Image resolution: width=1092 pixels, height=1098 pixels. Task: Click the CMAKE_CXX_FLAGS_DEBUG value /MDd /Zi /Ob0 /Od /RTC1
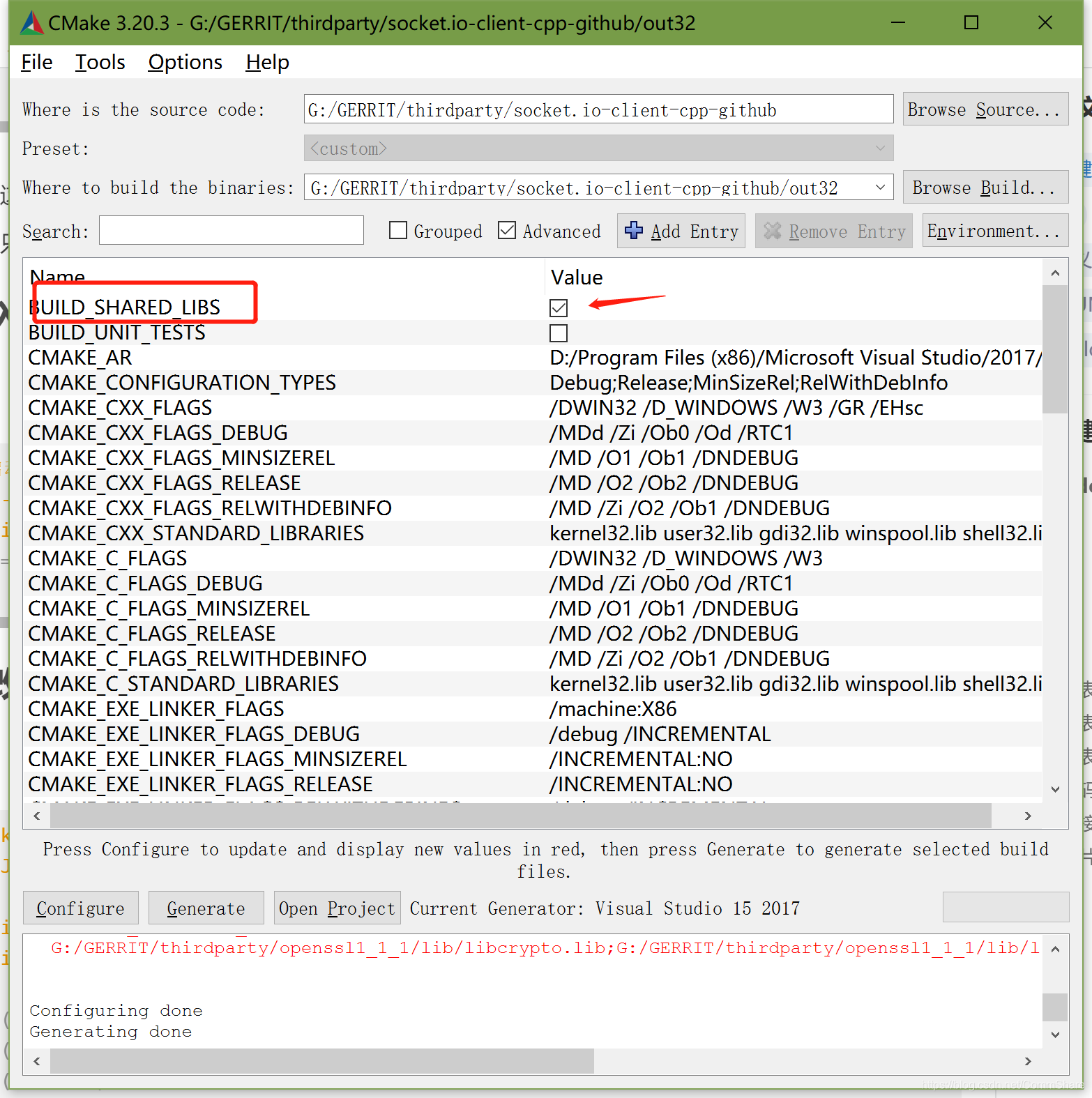[x=672, y=433]
